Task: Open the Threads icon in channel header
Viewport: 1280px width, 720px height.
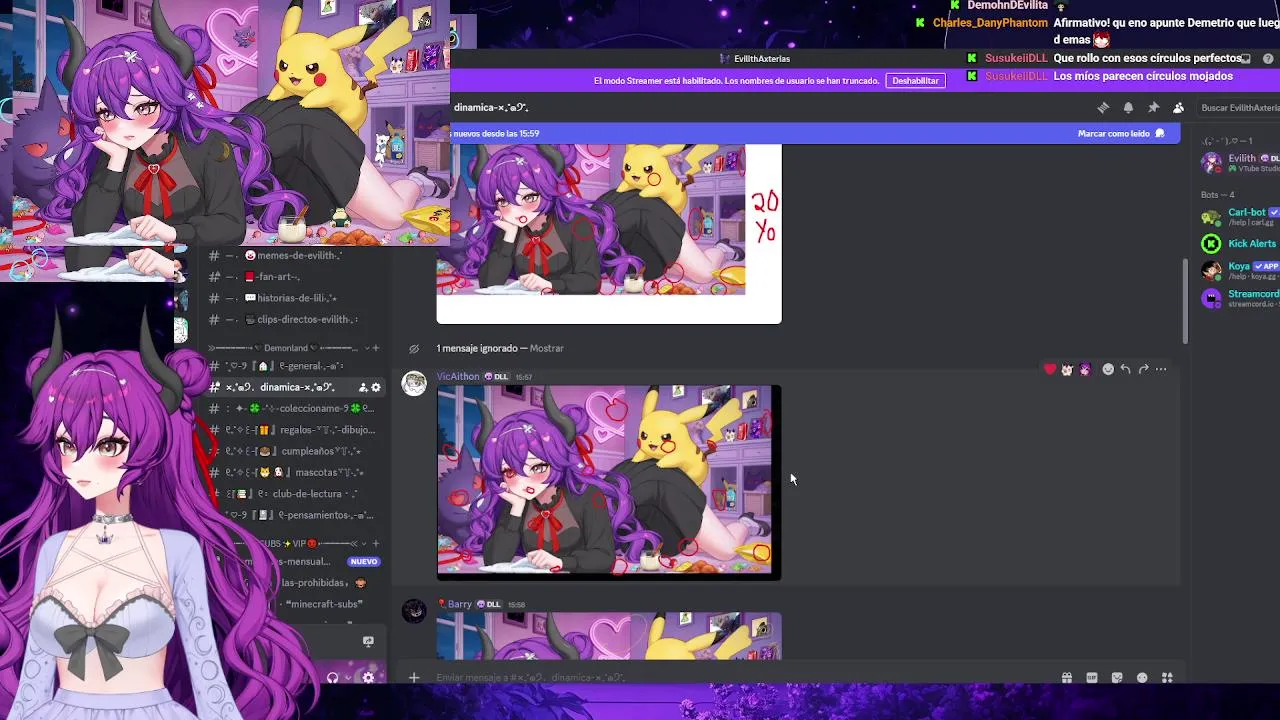Action: coord(1103,108)
